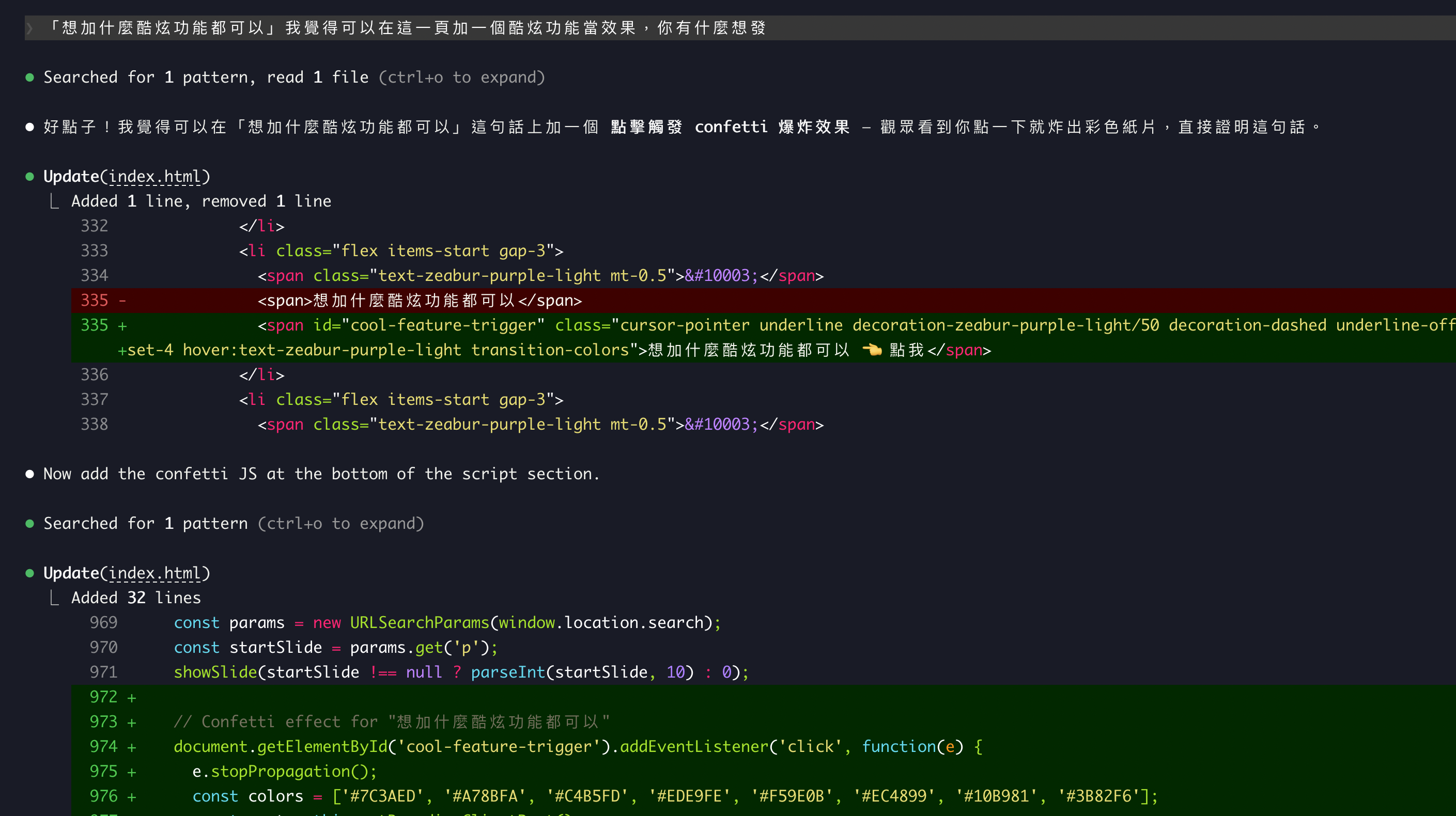The width and height of the screenshot is (1456, 816).
Task: Click the pointing hand emoji in the diff
Action: 872,350
